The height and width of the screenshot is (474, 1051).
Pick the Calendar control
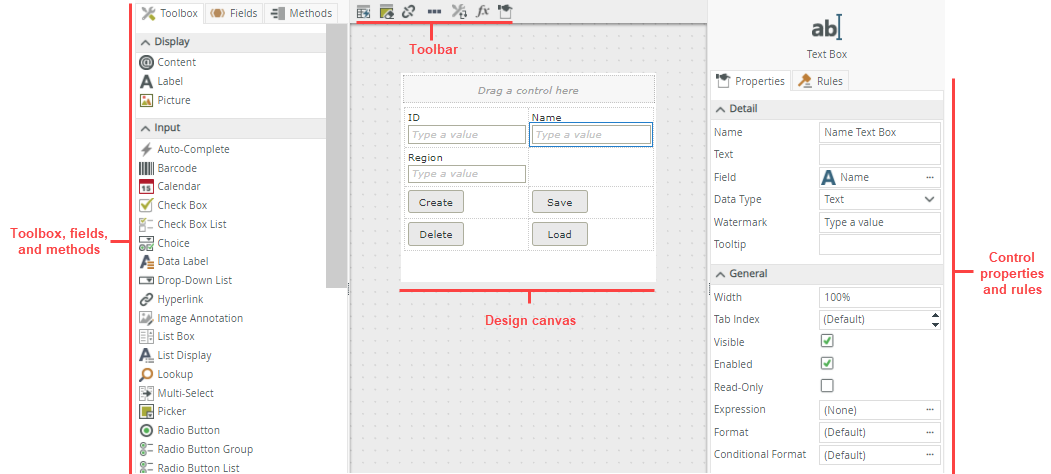point(170,186)
